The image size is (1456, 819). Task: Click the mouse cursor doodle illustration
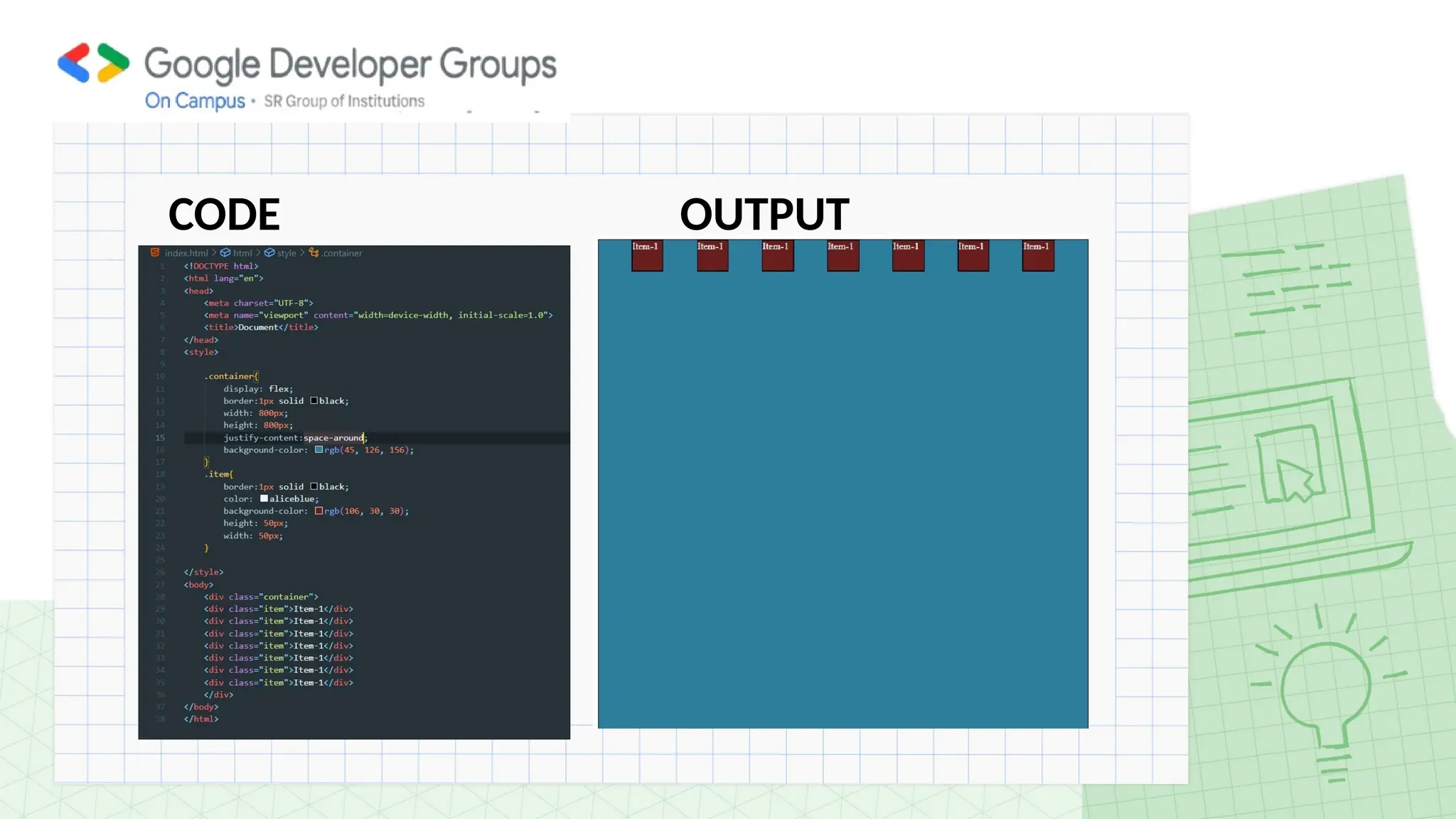[x=1294, y=479]
